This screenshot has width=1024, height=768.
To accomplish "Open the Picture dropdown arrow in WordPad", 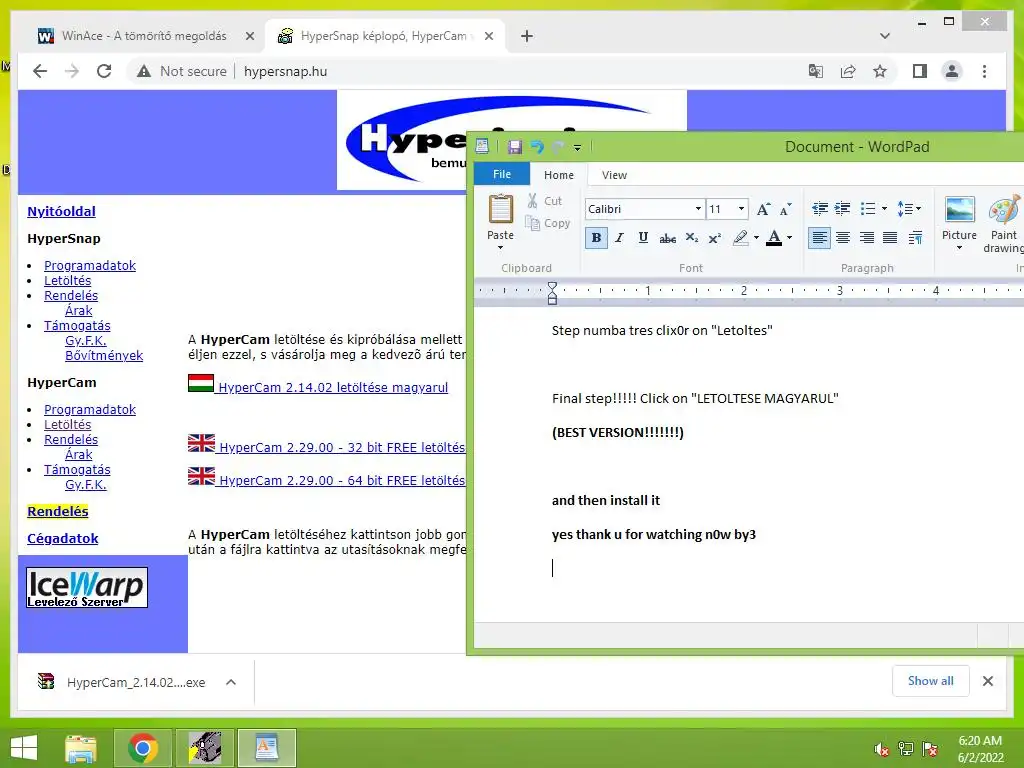I will 959,248.
